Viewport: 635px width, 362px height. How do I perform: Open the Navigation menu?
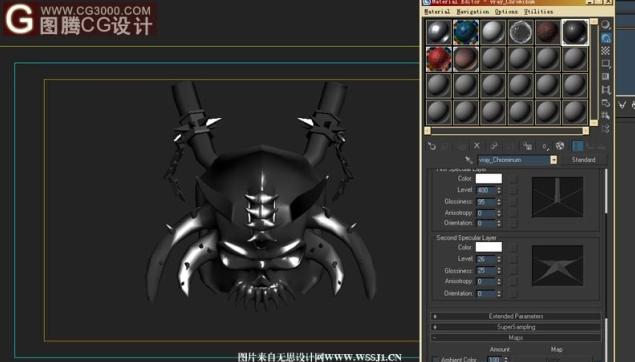pos(473,12)
